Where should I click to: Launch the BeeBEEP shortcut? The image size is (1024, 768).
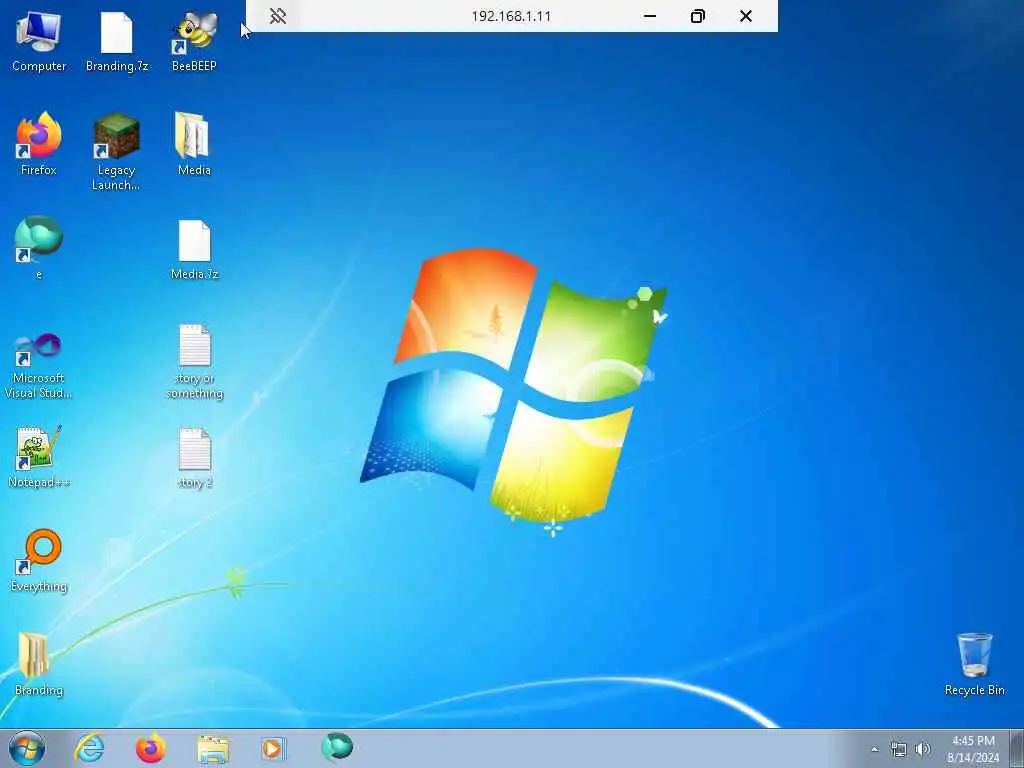click(194, 41)
